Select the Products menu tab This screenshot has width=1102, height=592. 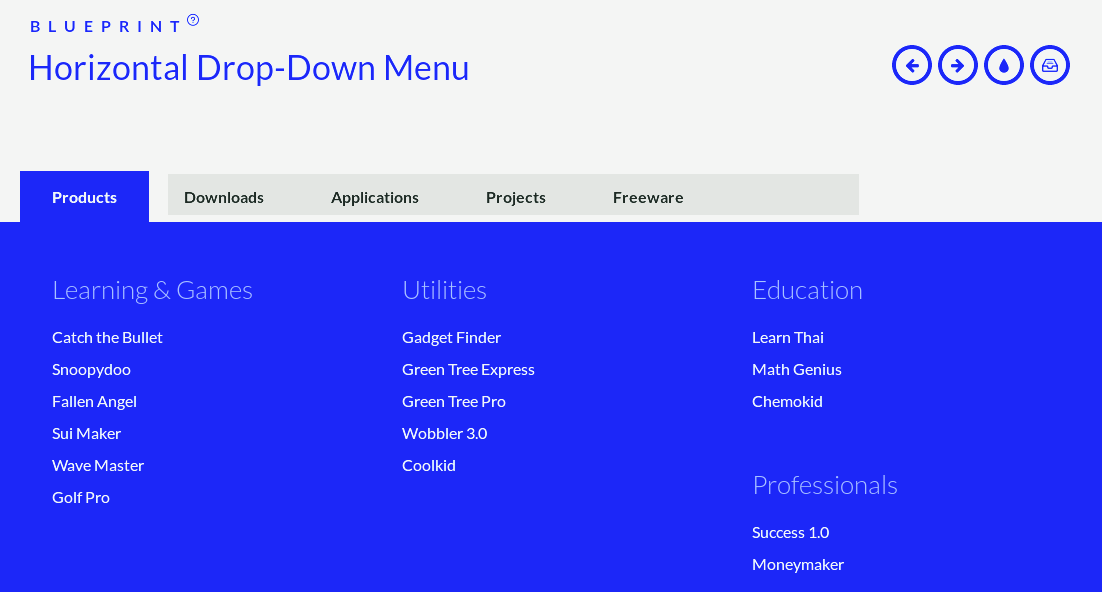point(84,197)
